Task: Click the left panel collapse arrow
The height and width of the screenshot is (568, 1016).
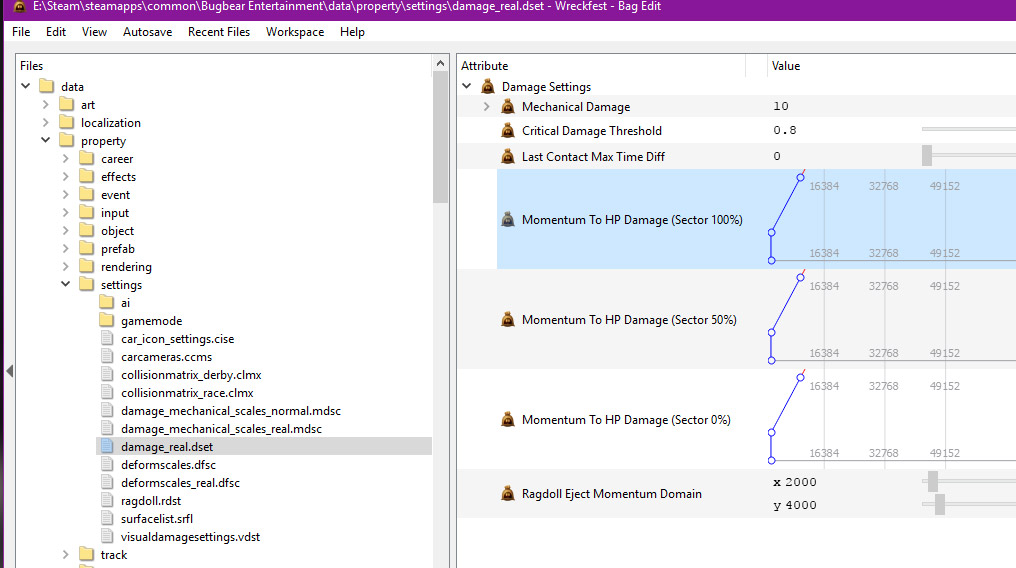Action: tap(10, 371)
